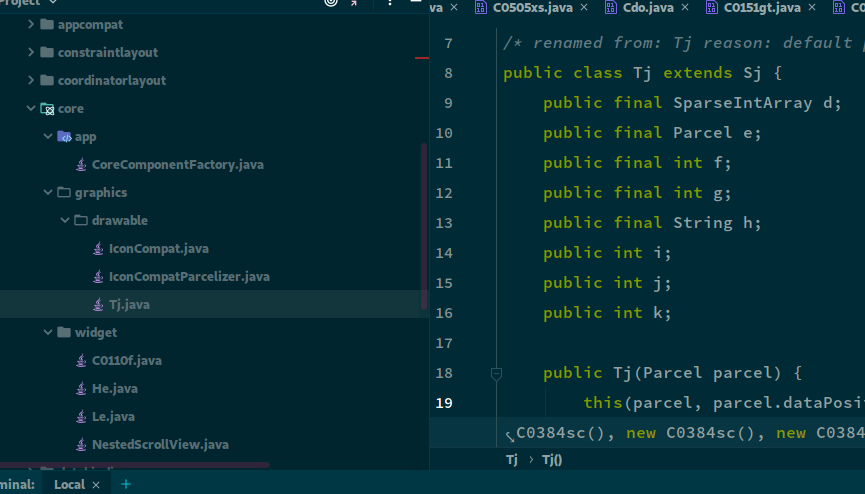
Task: Click the coordinatorlayout folder icon
Action: click(47, 81)
